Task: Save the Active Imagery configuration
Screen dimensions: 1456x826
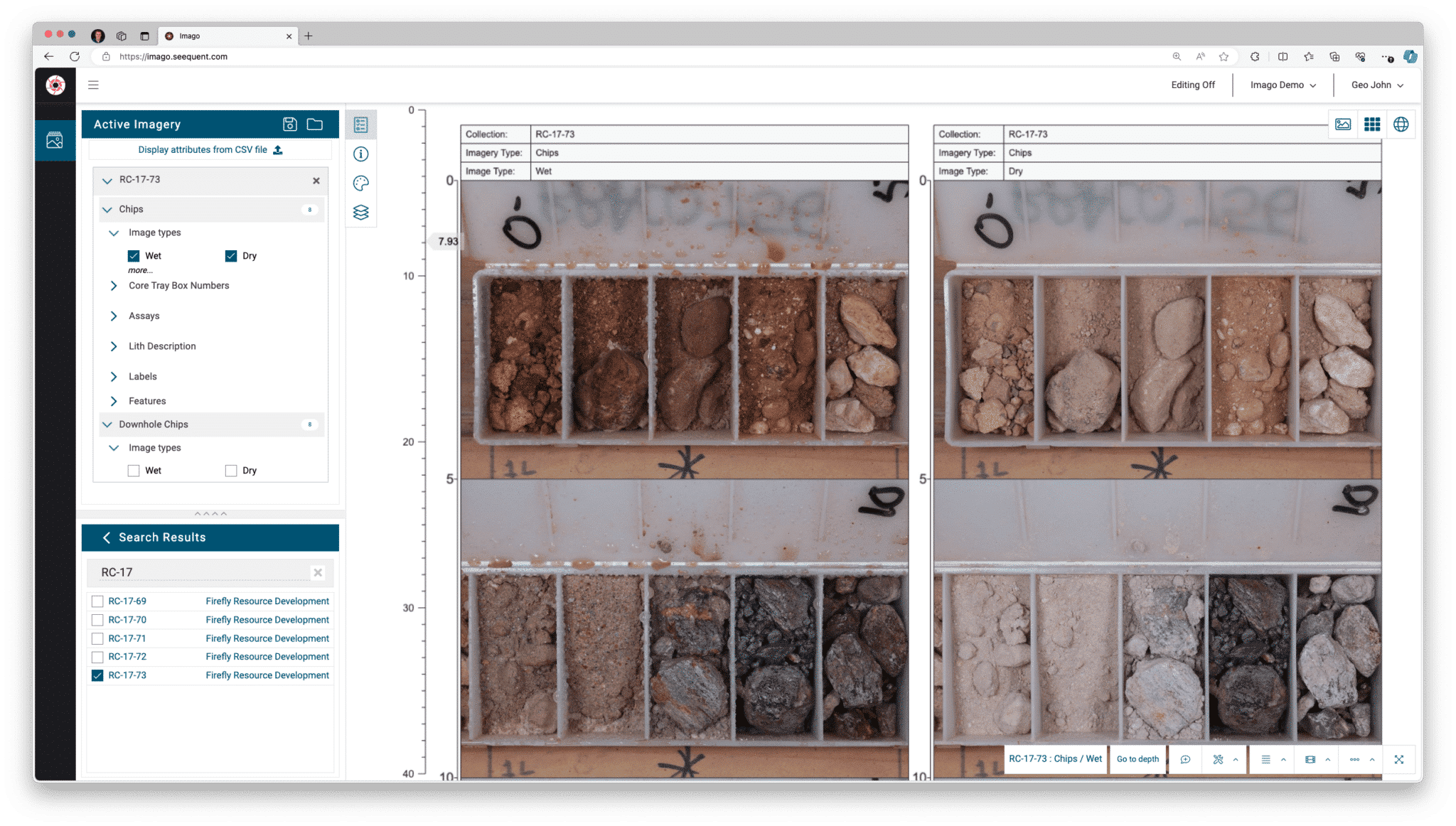Action: point(290,124)
